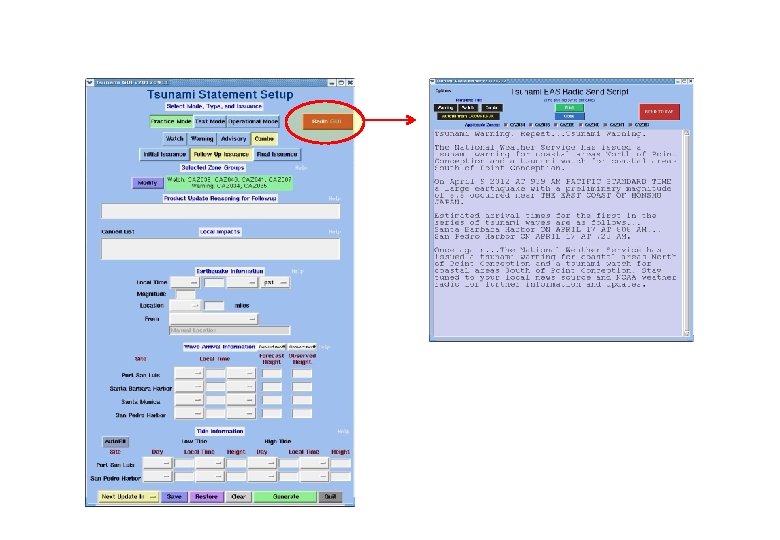Toggle the CAZ034 applicable zone checkbox

click(506, 125)
